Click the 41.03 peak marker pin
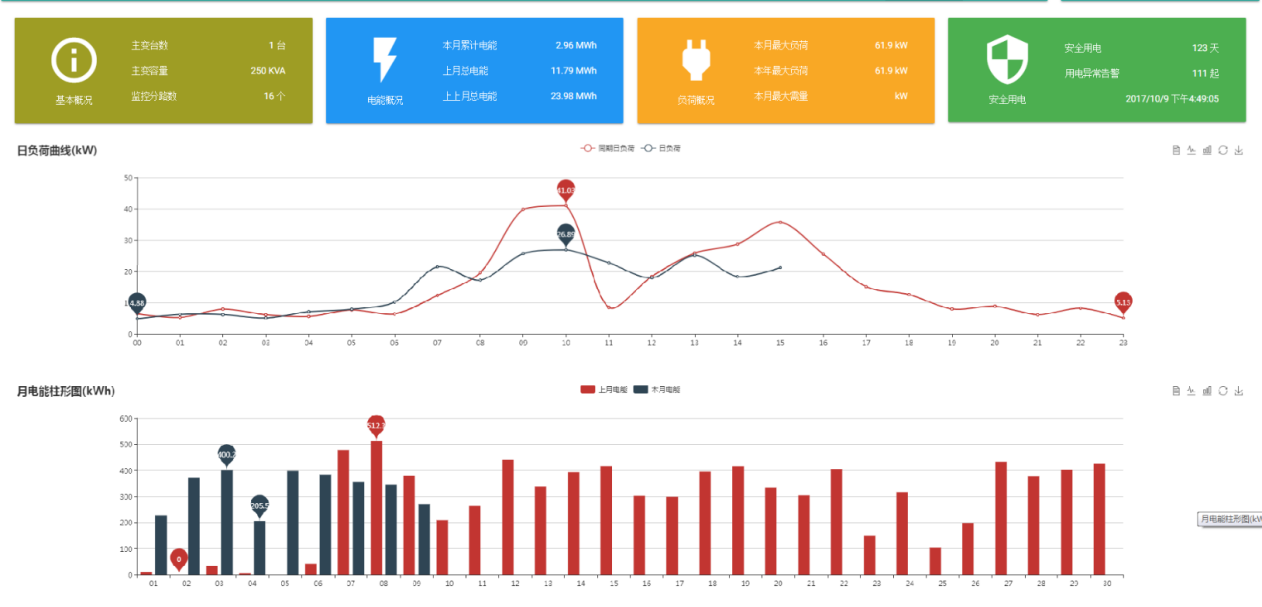The width and height of the screenshot is (1262, 607). point(566,190)
